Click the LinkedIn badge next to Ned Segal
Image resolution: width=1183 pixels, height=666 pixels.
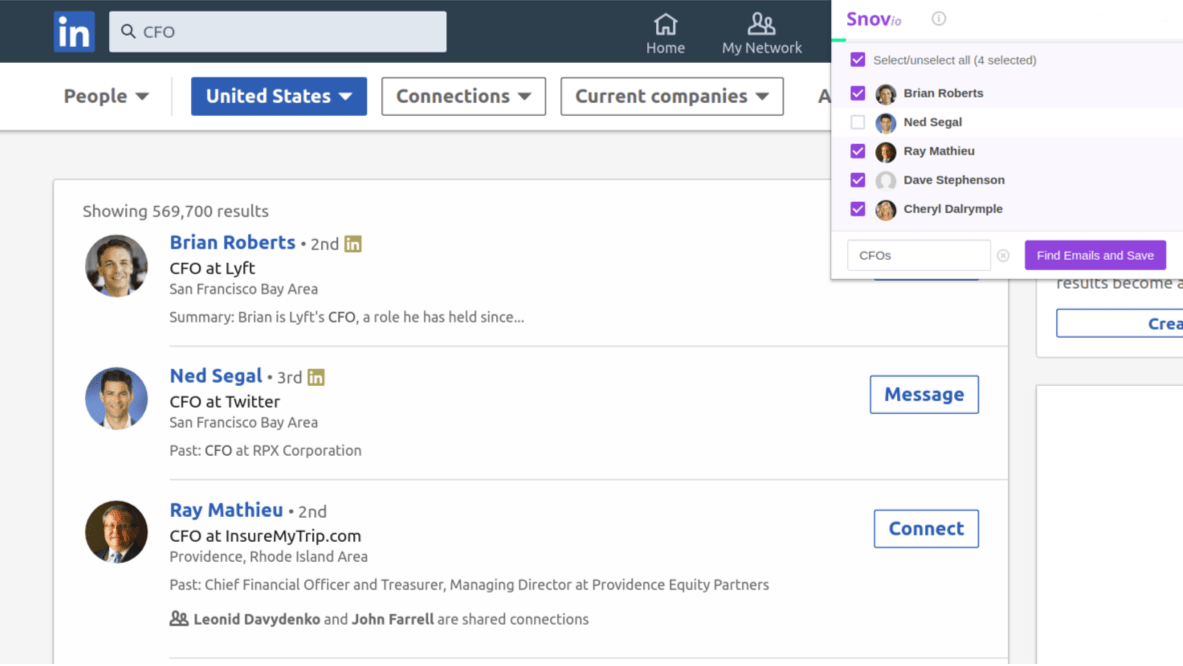coord(316,377)
